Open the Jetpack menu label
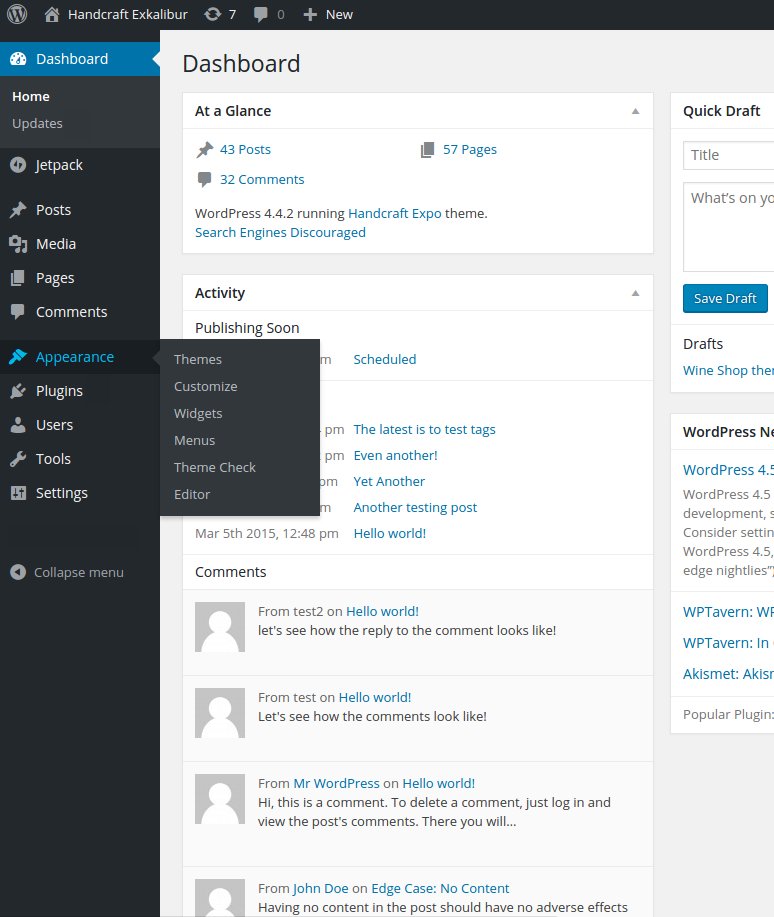 point(59,165)
